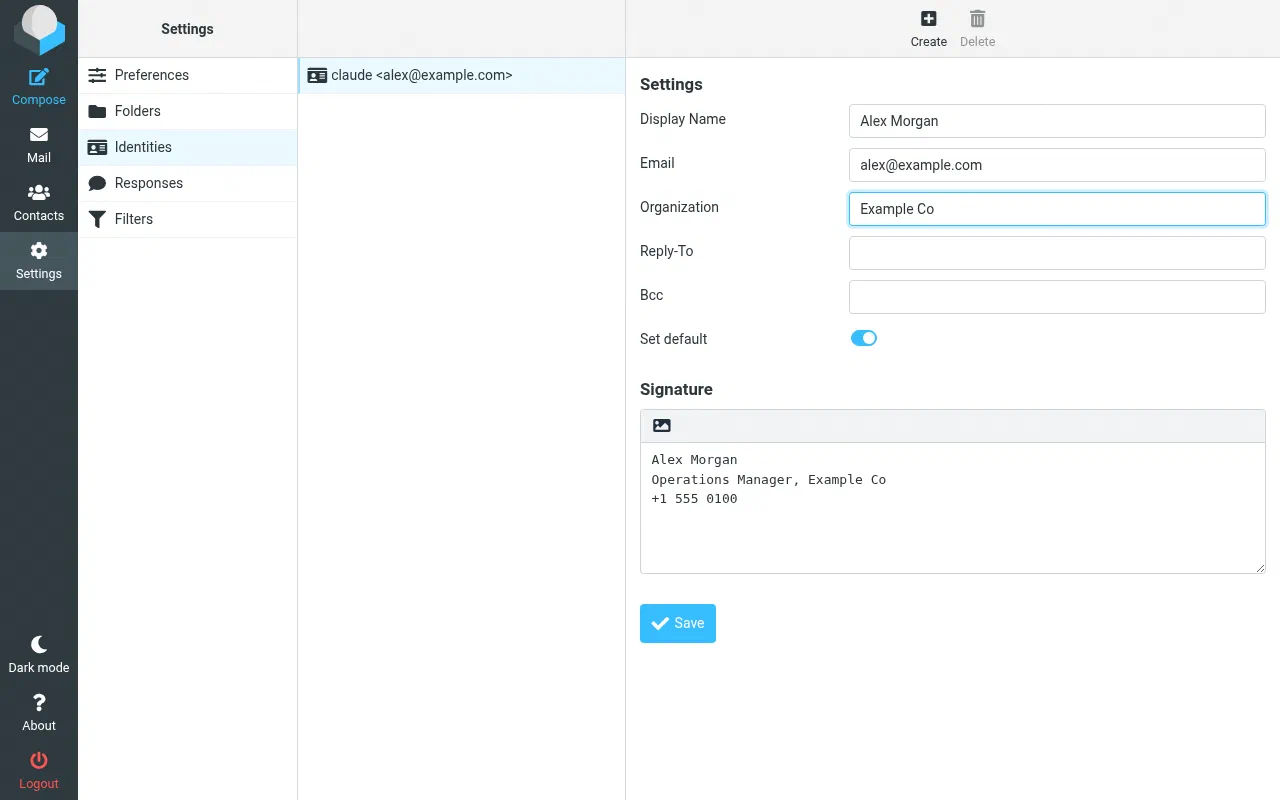Open Contacts in the sidebar
1280x800 pixels.
39,203
